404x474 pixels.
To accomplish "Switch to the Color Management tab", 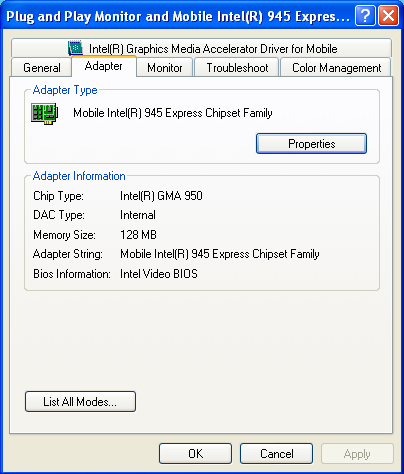I will tap(336, 68).
